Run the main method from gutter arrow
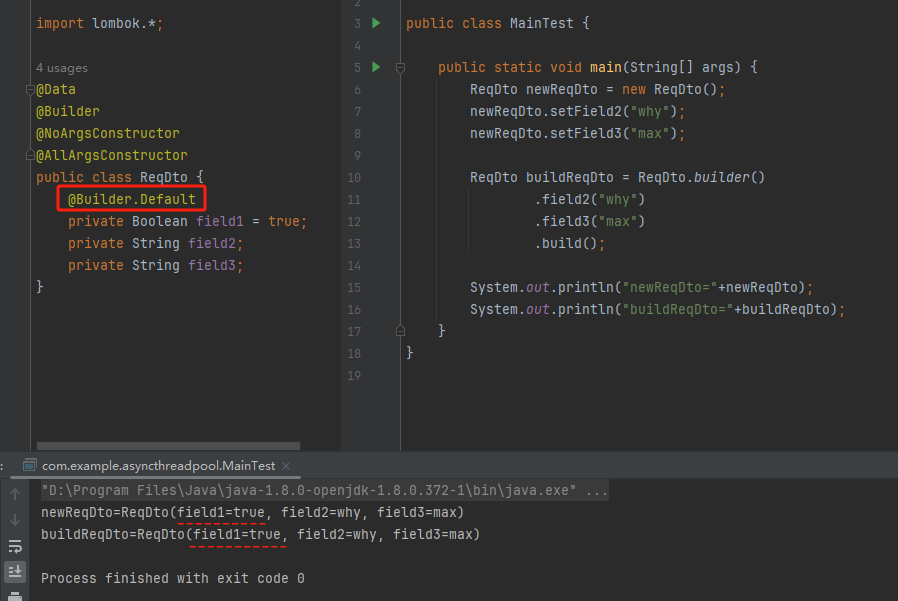Viewport: 898px width, 601px height. pyautogui.click(x=376, y=67)
